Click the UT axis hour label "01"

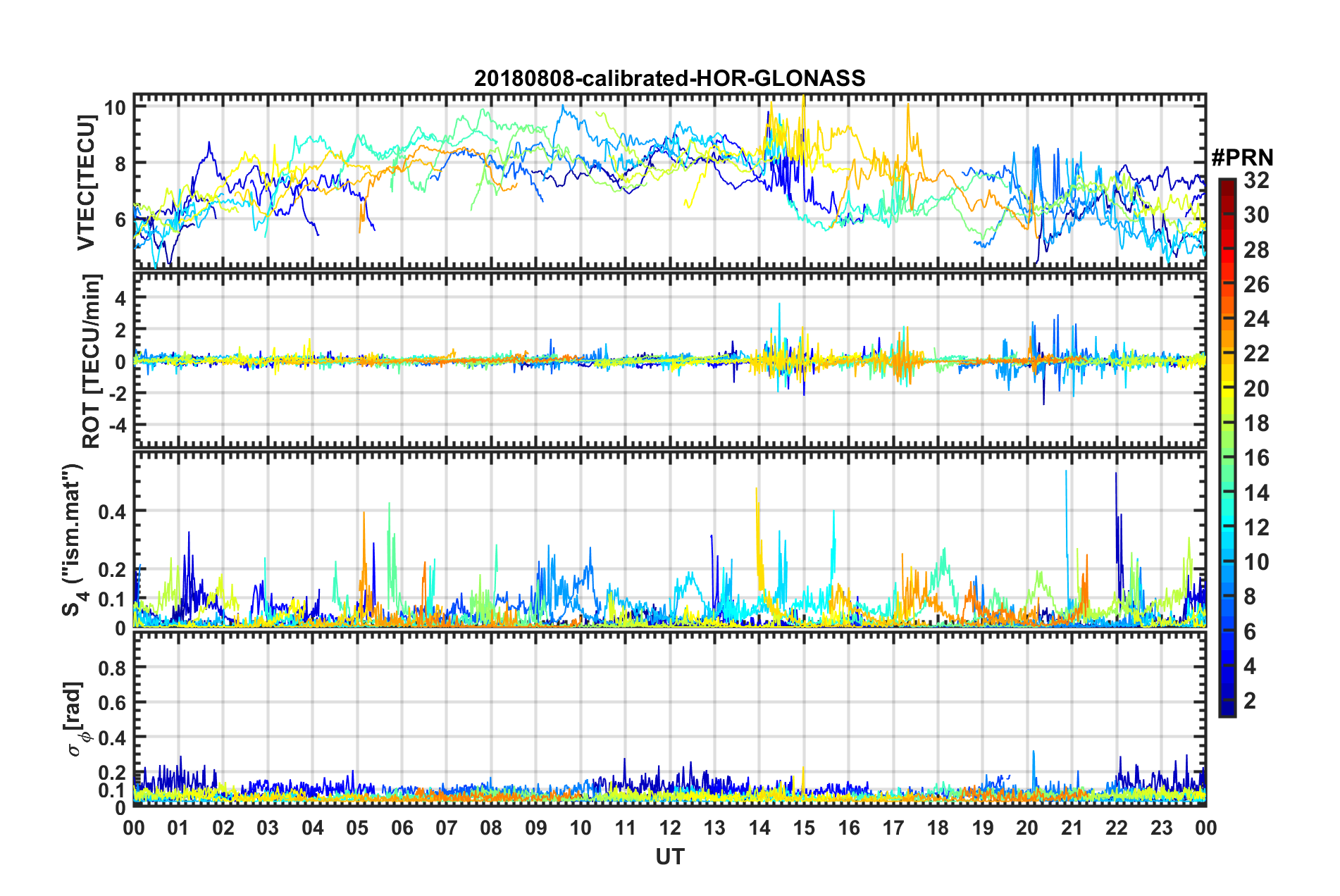click(178, 828)
